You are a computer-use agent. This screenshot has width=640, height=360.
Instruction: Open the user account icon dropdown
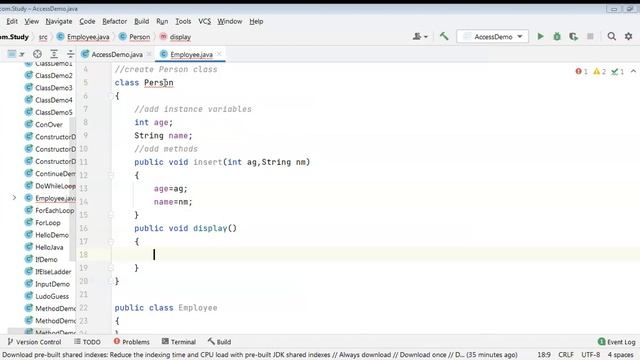(420, 37)
